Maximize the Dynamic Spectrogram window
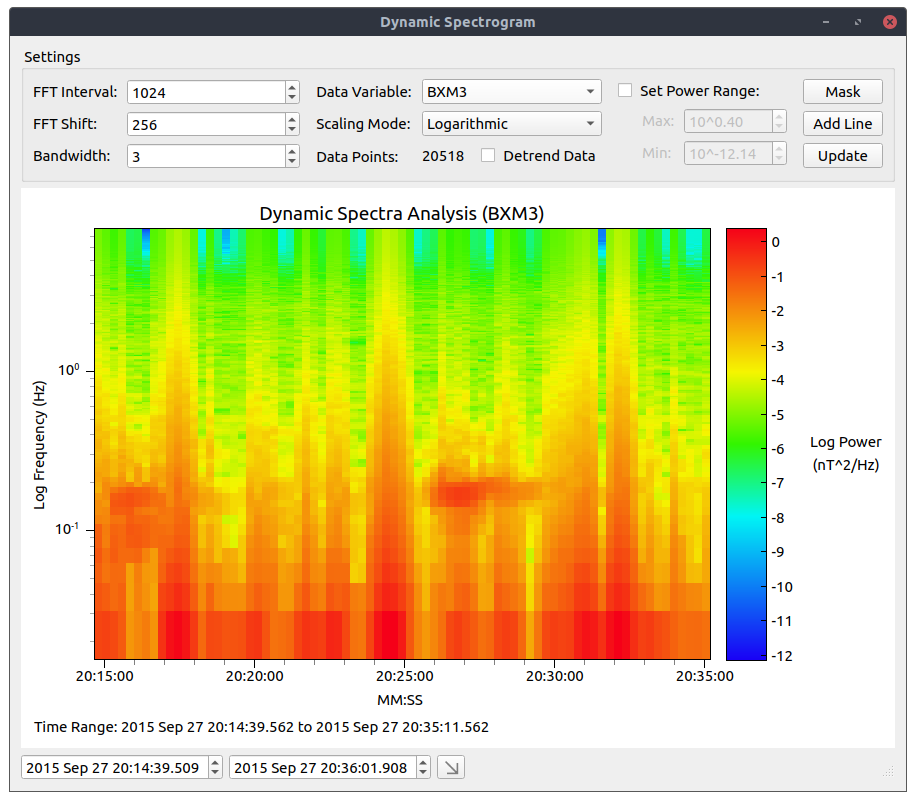The image size is (916, 801). pyautogui.click(x=858, y=22)
